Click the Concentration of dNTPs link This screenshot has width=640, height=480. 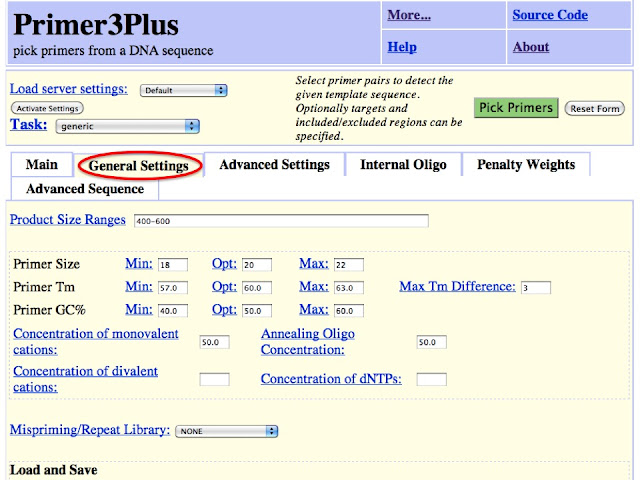pos(331,379)
